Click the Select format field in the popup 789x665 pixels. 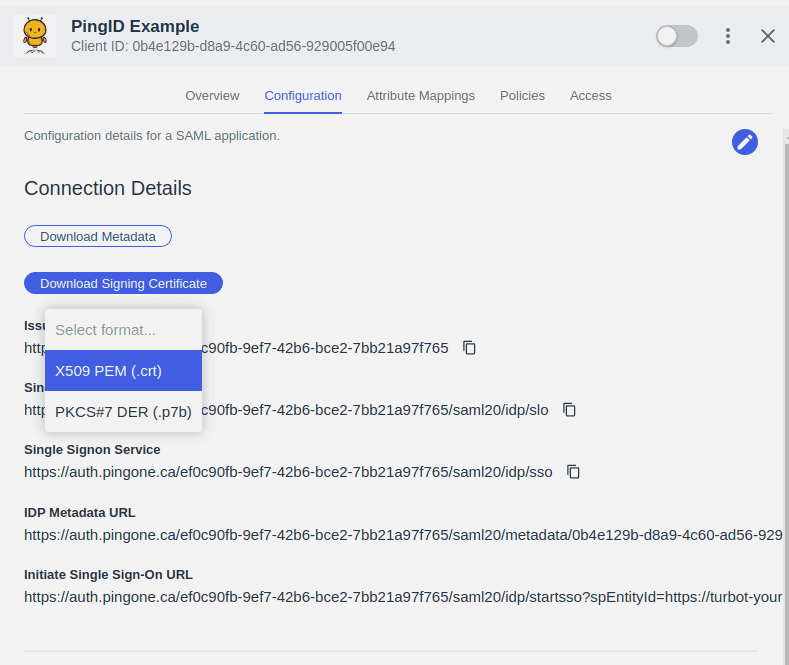[x=124, y=330]
